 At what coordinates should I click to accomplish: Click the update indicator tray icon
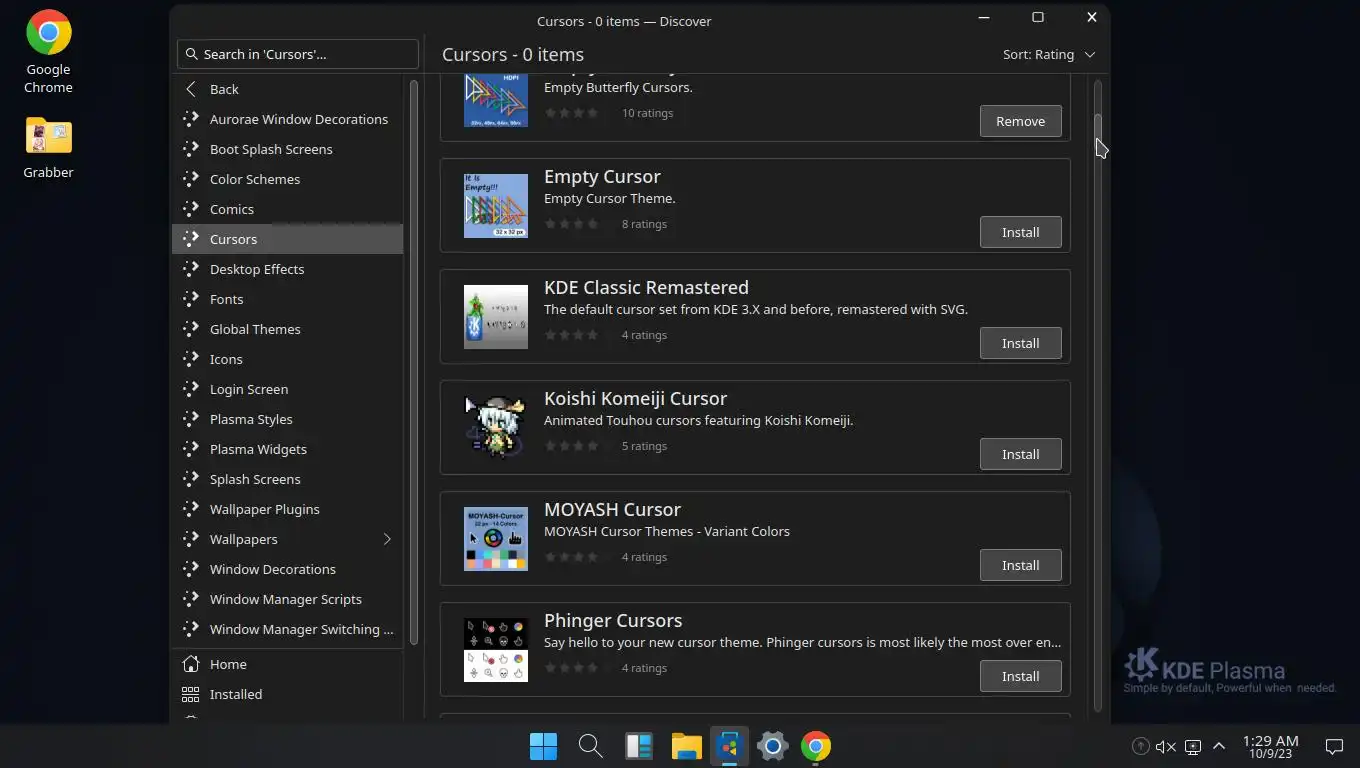tap(1140, 746)
